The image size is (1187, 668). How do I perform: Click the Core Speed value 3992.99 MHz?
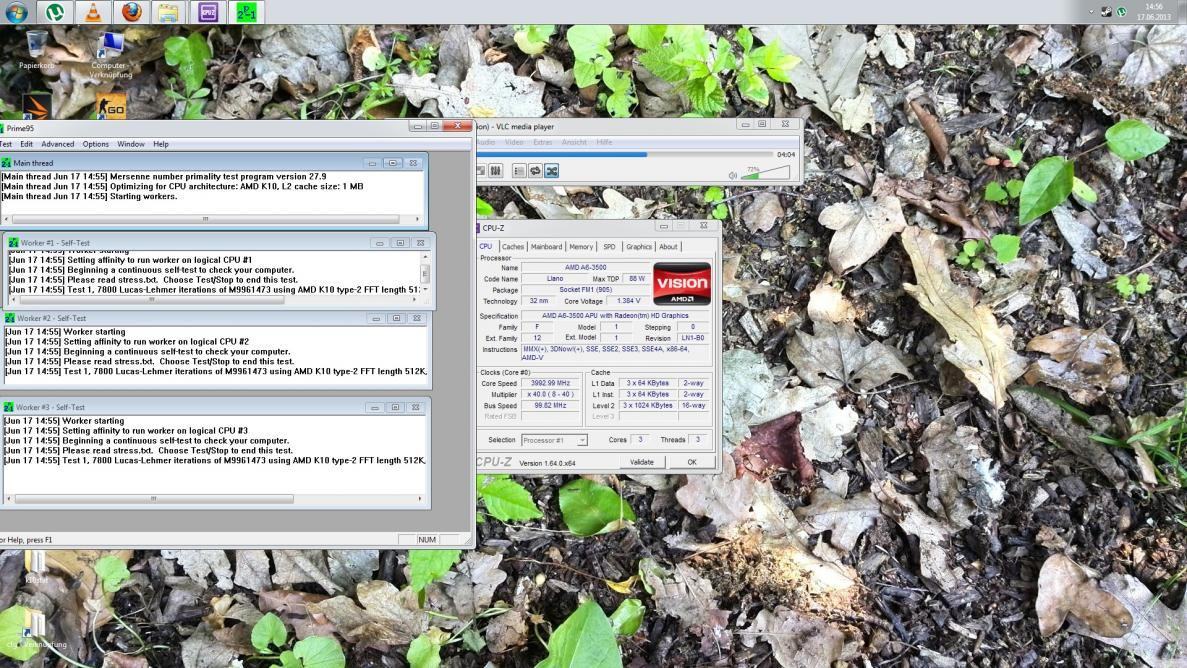pyautogui.click(x=550, y=383)
